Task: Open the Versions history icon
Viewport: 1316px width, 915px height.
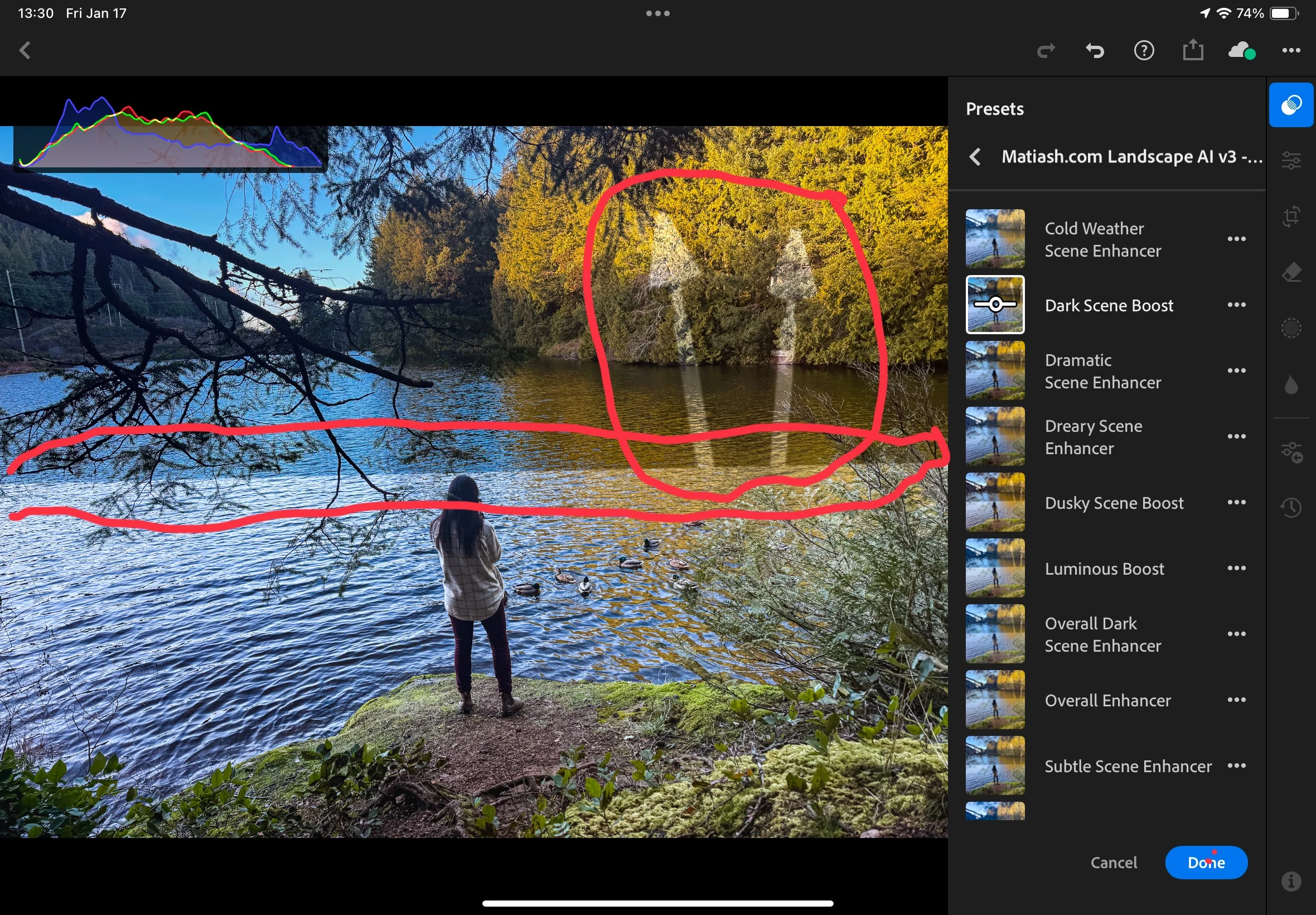Action: click(1290, 507)
